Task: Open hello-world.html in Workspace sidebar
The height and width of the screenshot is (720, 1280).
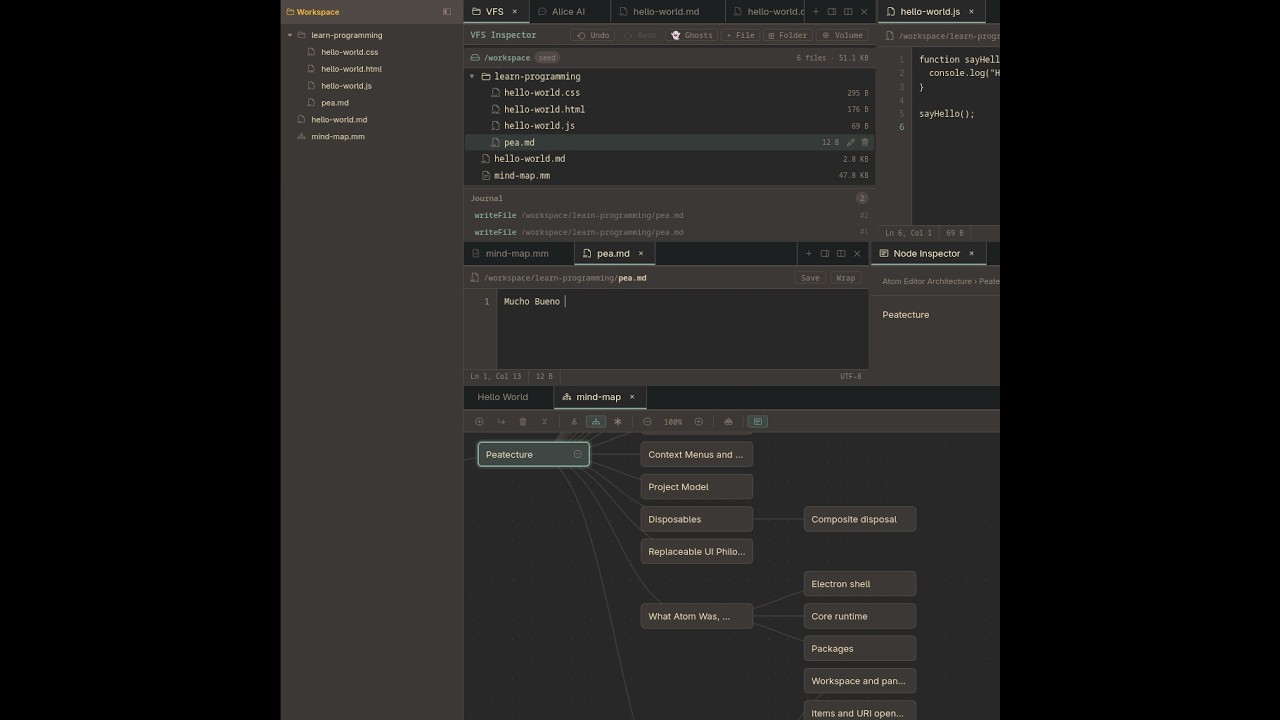Action: tap(351, 69)
